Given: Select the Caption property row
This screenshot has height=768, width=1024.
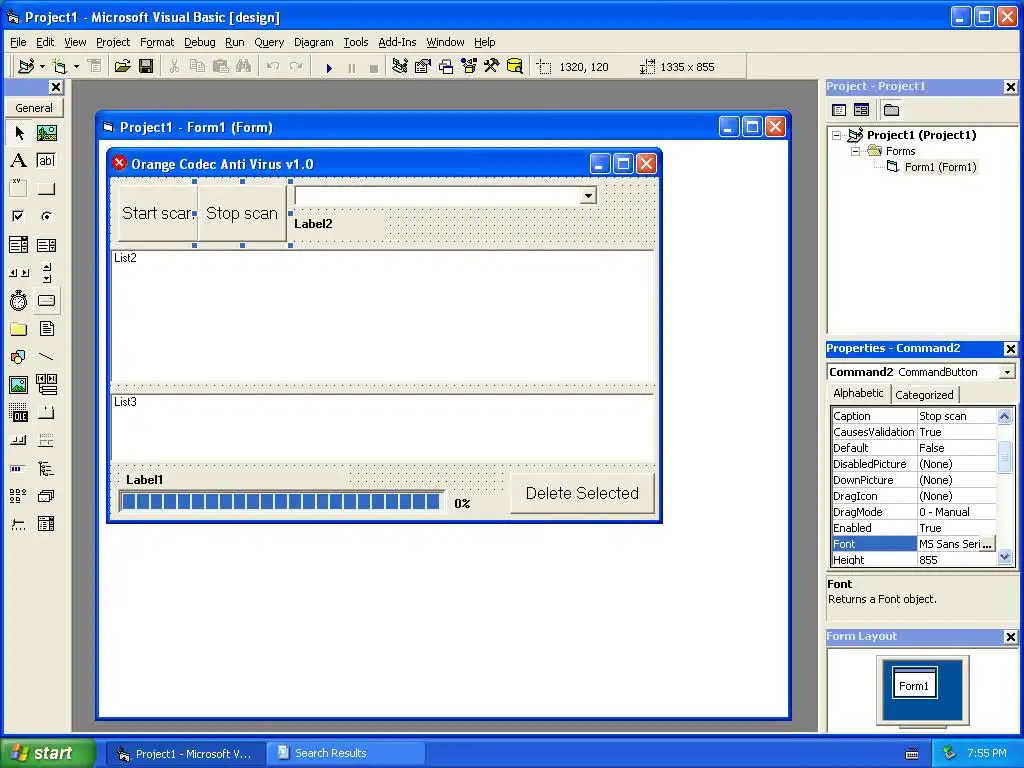Looking at the screenshot, I should point(914,416).
